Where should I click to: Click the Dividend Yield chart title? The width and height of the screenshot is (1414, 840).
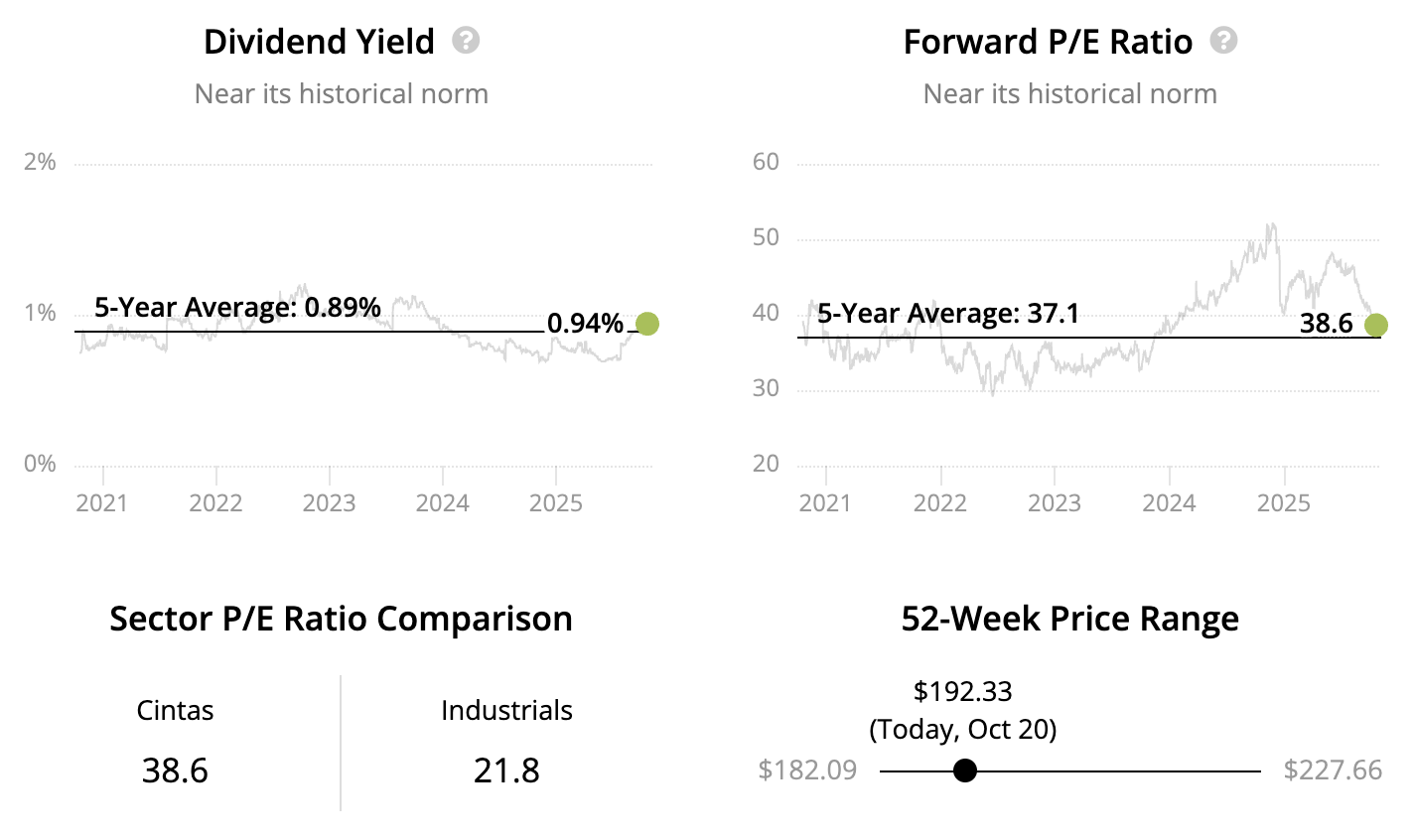(x=319, y=42)
